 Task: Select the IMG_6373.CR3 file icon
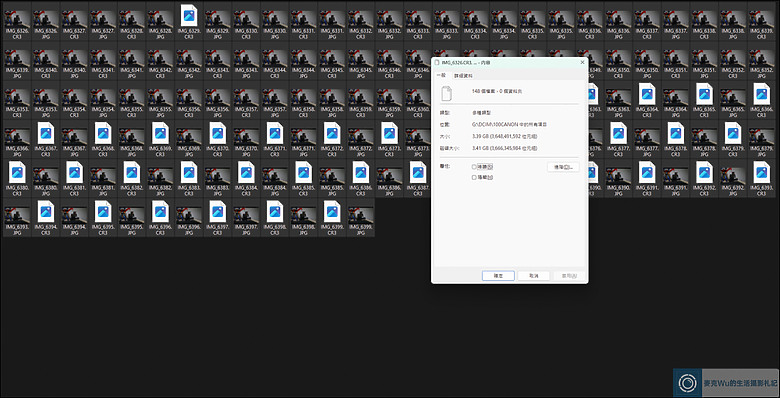(x=390, y=133)
